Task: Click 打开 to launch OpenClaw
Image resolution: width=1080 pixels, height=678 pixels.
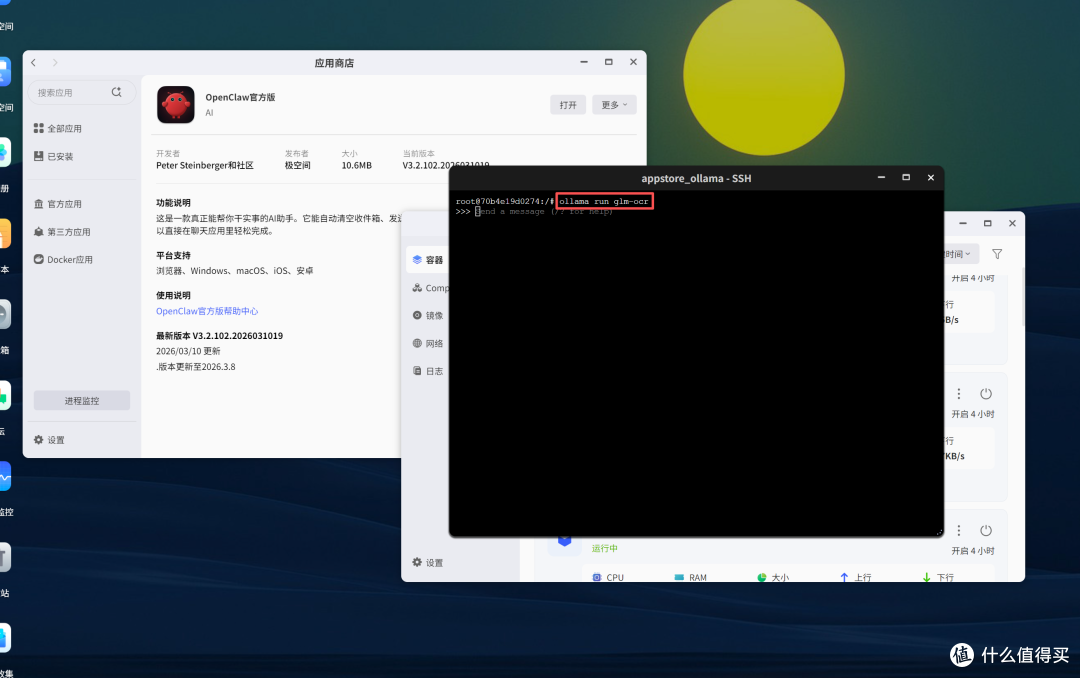Action: click(x=568, y=105)
